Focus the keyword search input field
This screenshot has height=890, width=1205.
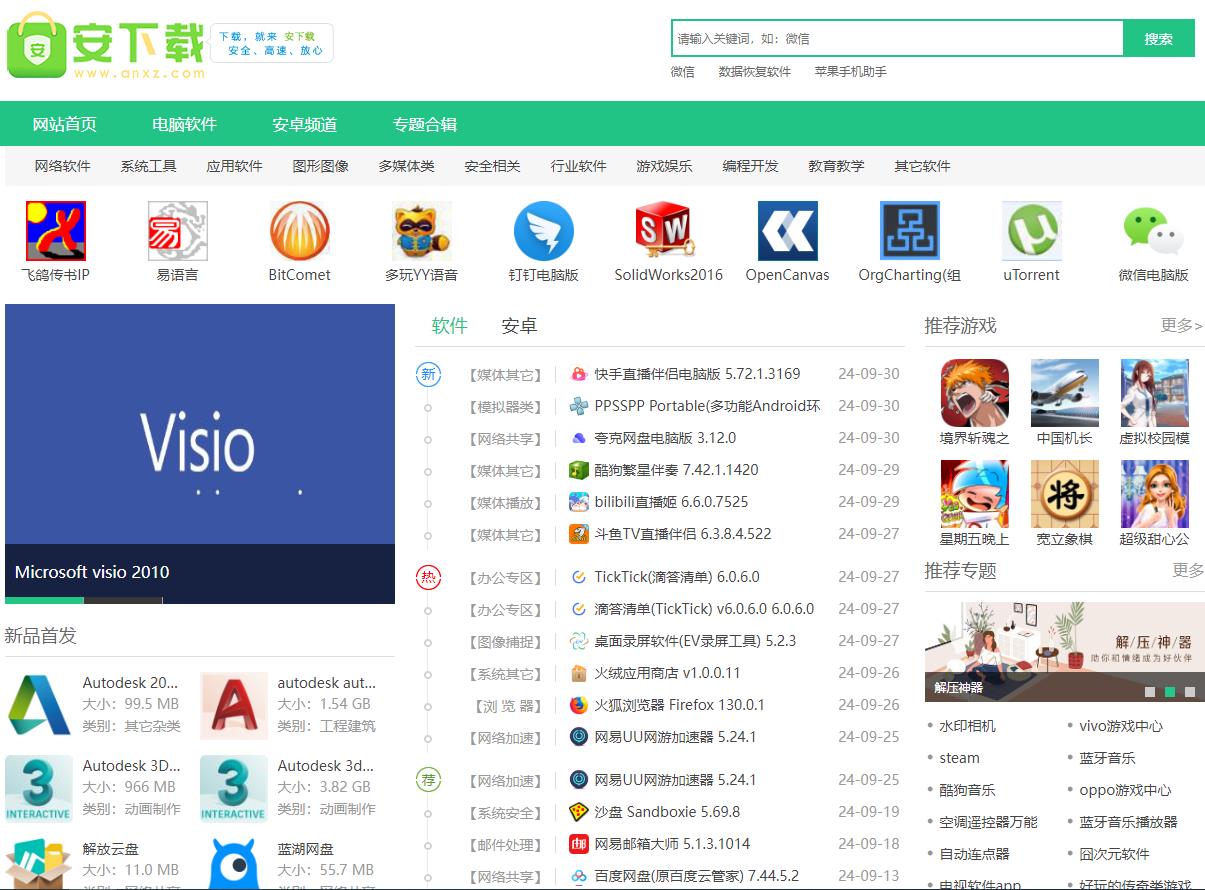coord(897,38)
